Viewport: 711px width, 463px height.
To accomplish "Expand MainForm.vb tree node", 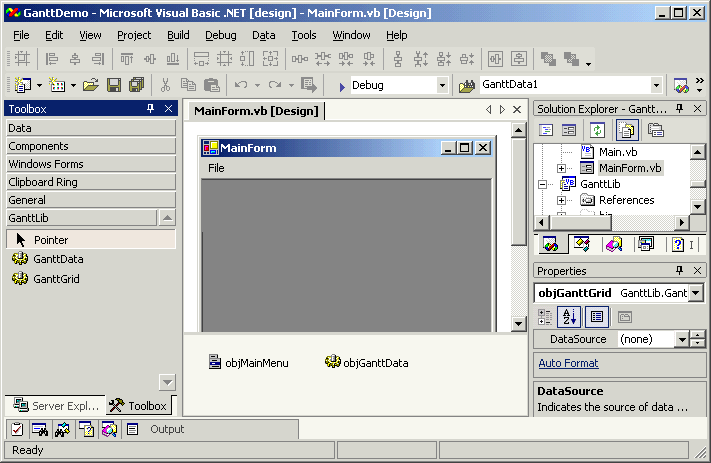I will click(561, 168).
